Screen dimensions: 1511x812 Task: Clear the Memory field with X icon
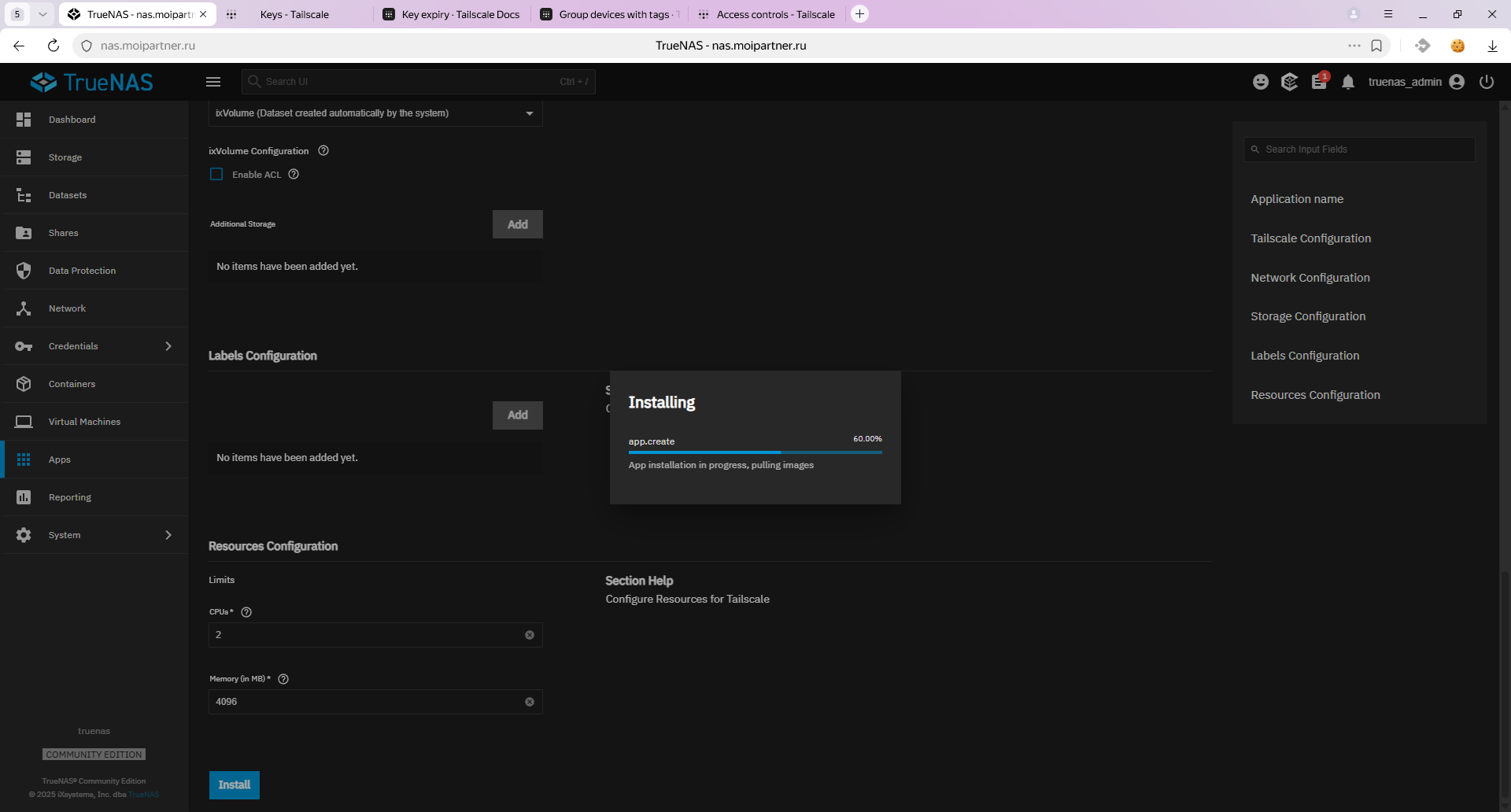[530, 702]
